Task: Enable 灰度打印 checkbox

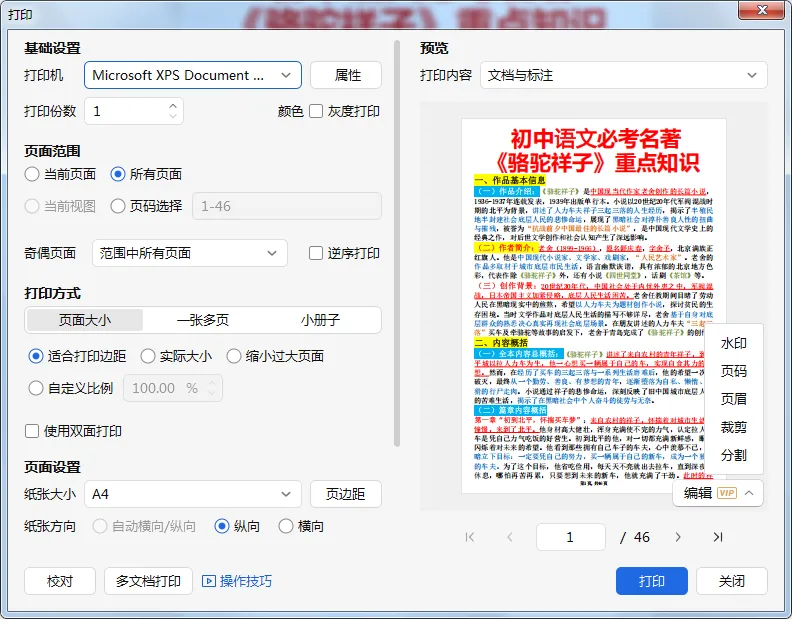Action: coord(316,111)
